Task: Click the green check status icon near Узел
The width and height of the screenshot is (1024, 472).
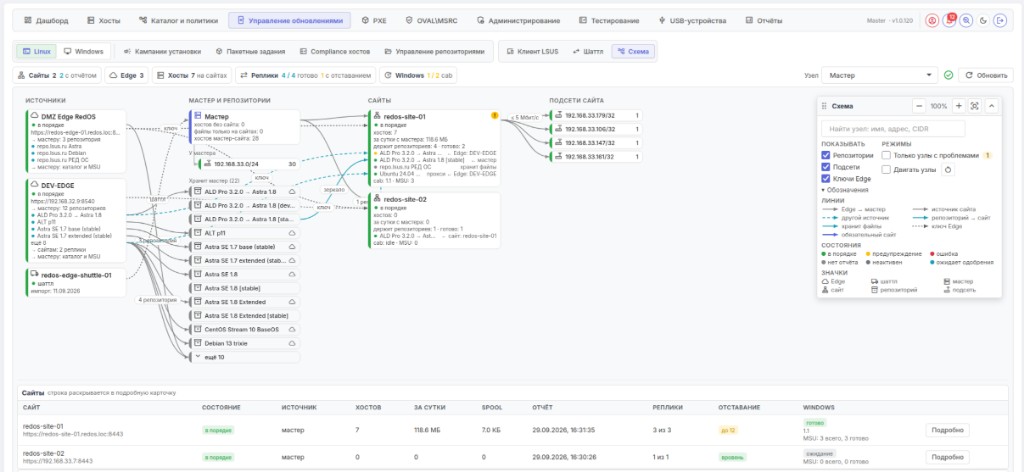Action: [x=948, y=75]
